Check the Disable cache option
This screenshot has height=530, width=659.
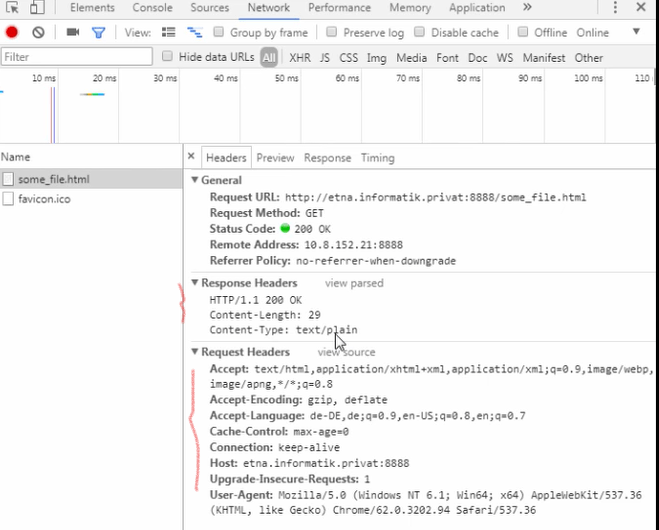421,33
